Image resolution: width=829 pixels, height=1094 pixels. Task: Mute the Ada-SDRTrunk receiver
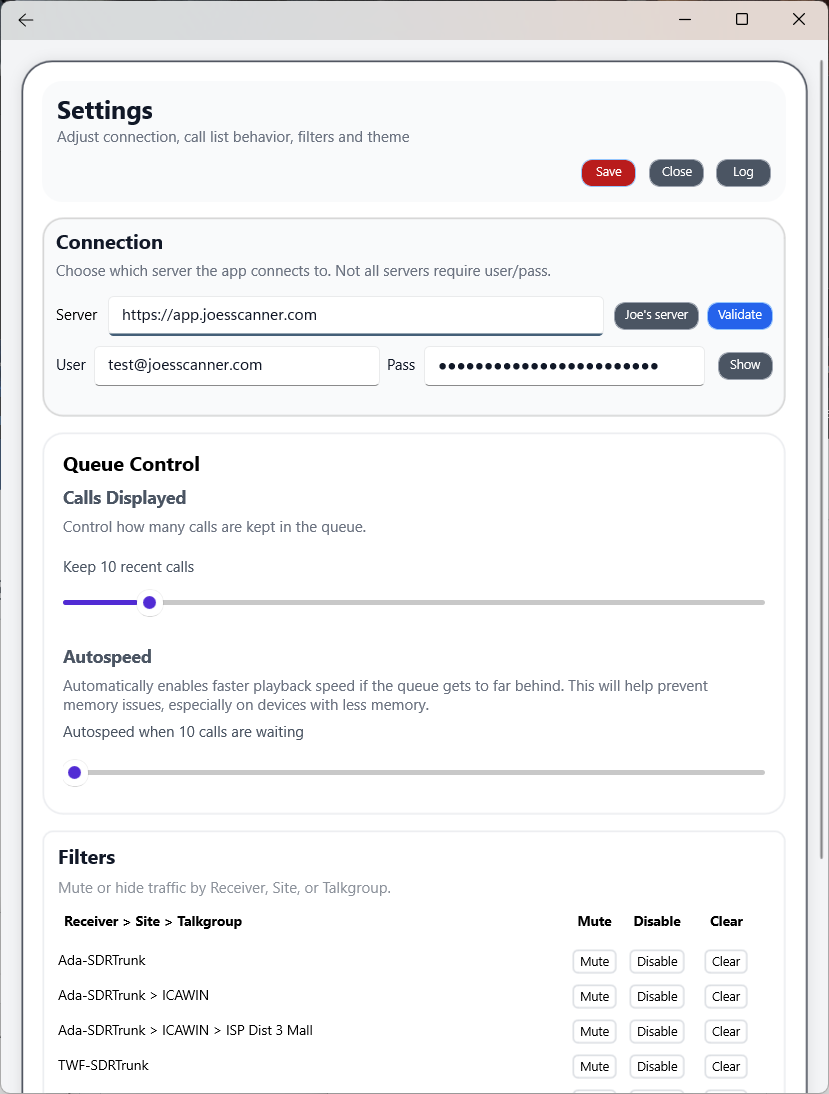click(x=594, y=961)
